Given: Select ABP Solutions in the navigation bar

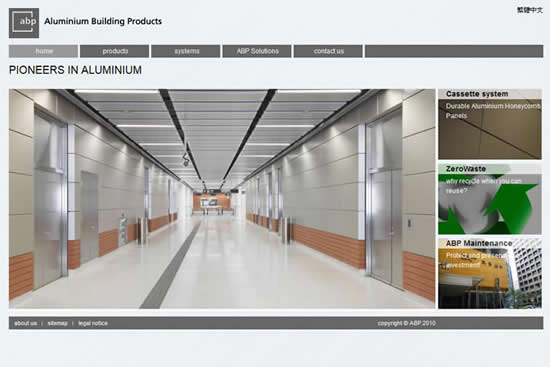Looking at the screenshot, I should tap(257, 51).
